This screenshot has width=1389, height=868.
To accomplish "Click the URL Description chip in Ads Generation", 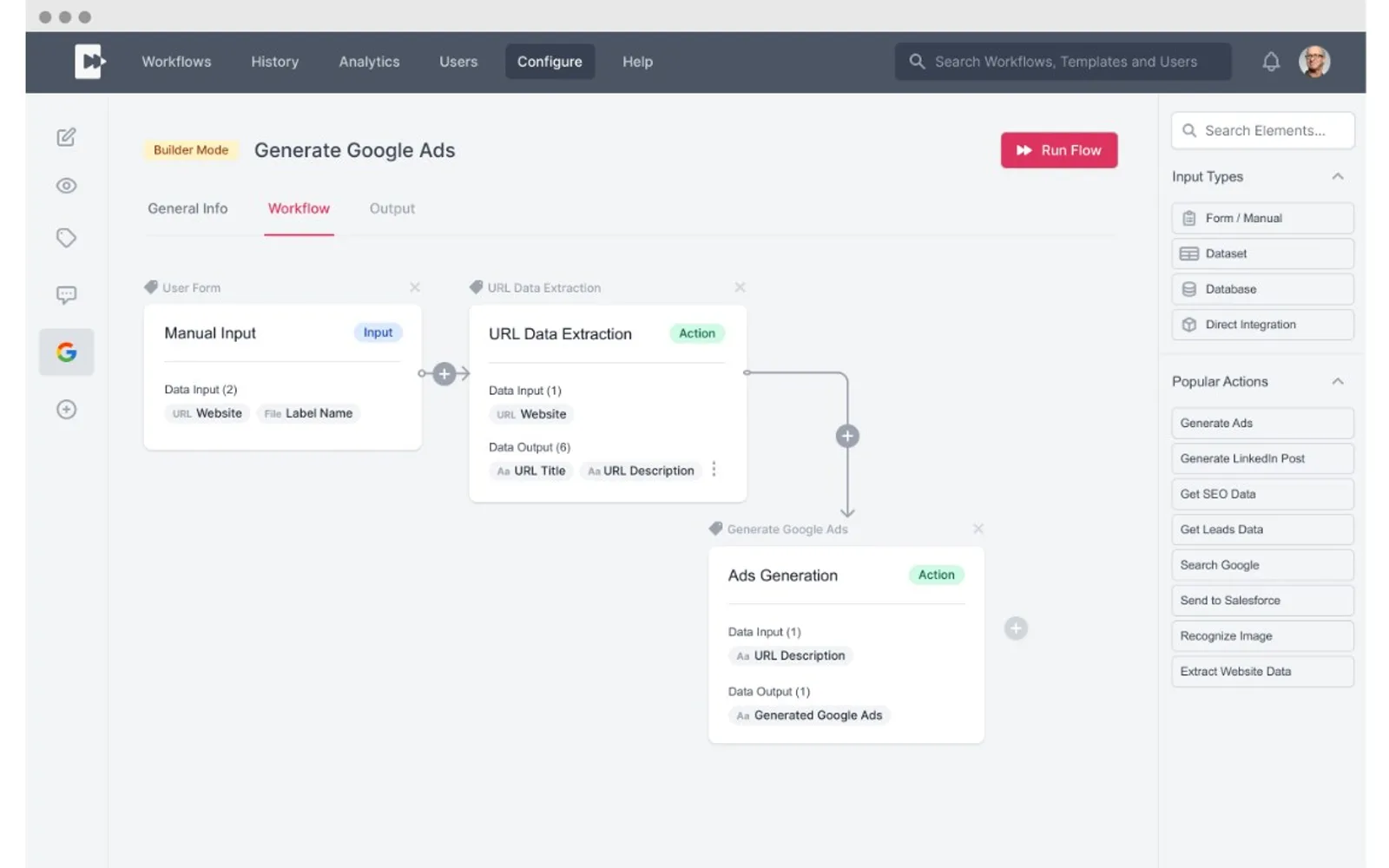I will (x=790, y=655).
